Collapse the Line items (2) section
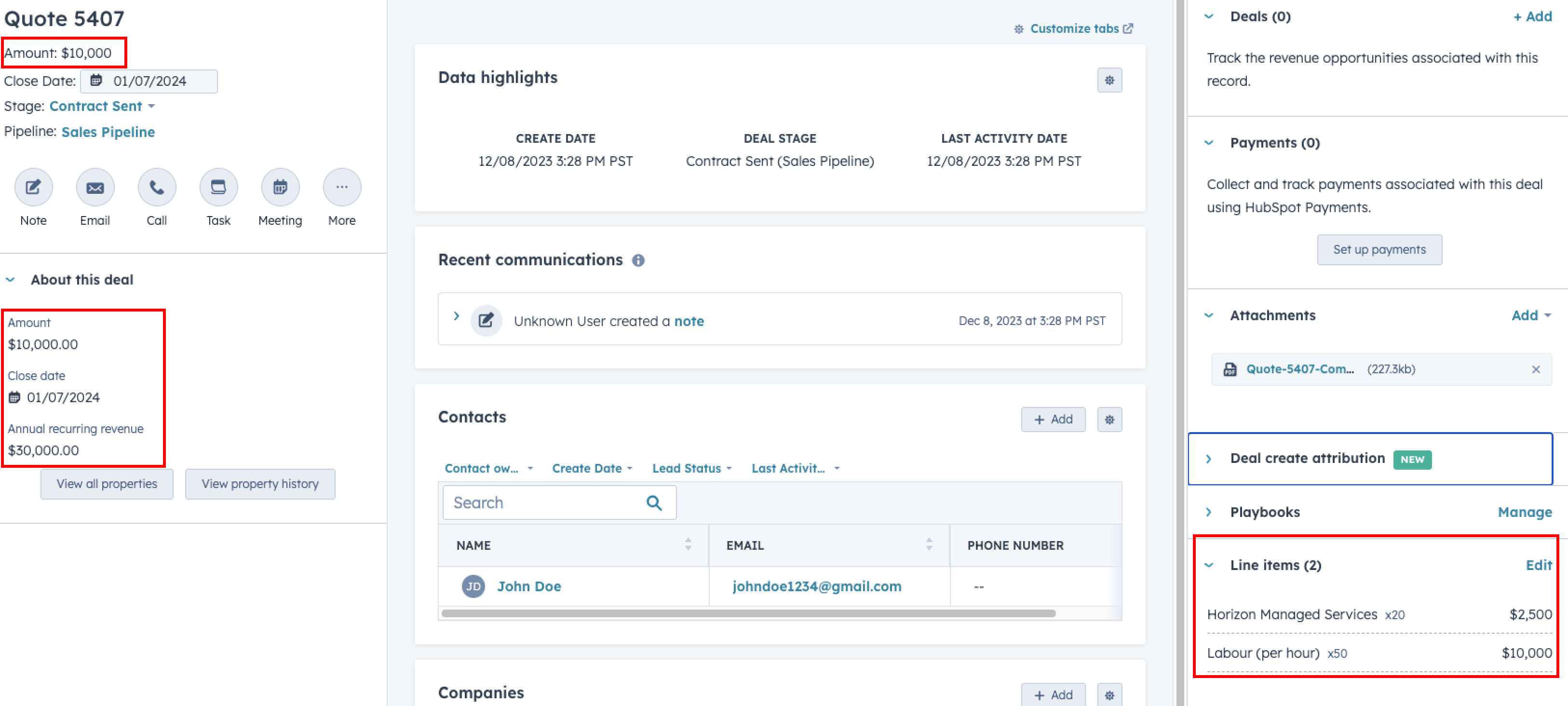Screen dimensions: 1568x706 (1209, 565)
